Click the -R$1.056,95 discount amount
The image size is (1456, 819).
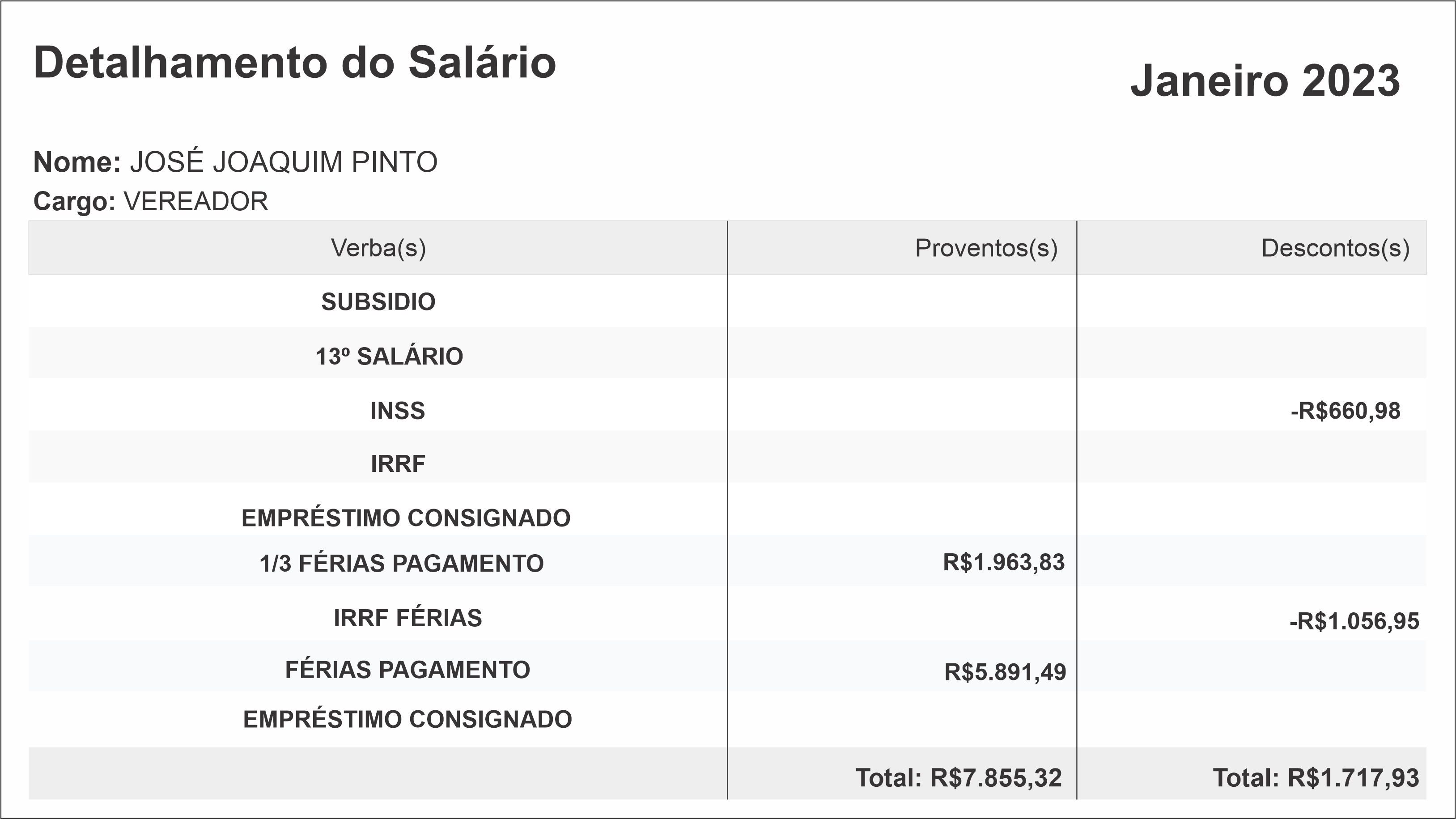1354,621
